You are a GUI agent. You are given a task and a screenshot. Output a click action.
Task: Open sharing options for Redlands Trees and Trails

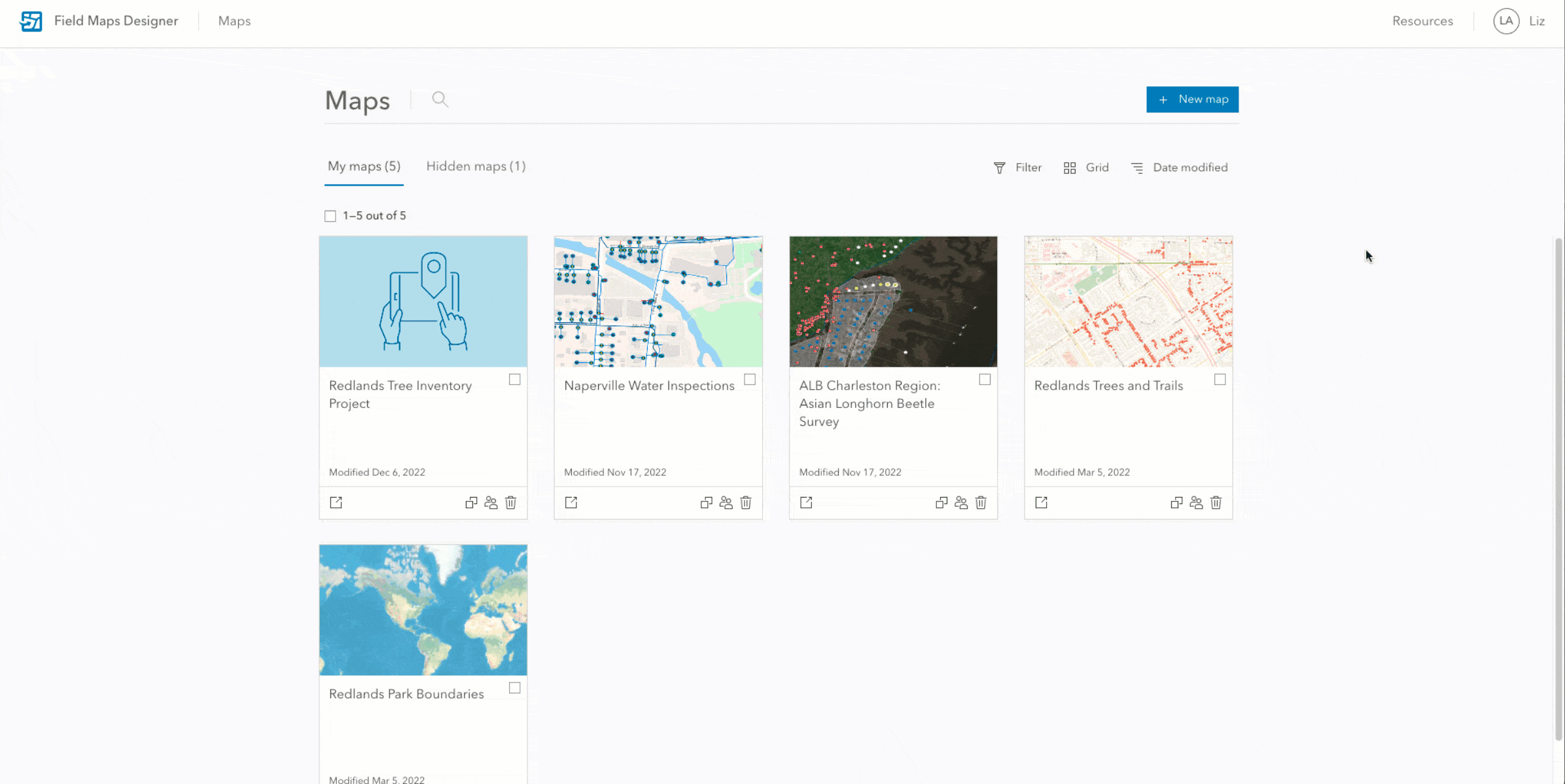[x=1196, y=502]
